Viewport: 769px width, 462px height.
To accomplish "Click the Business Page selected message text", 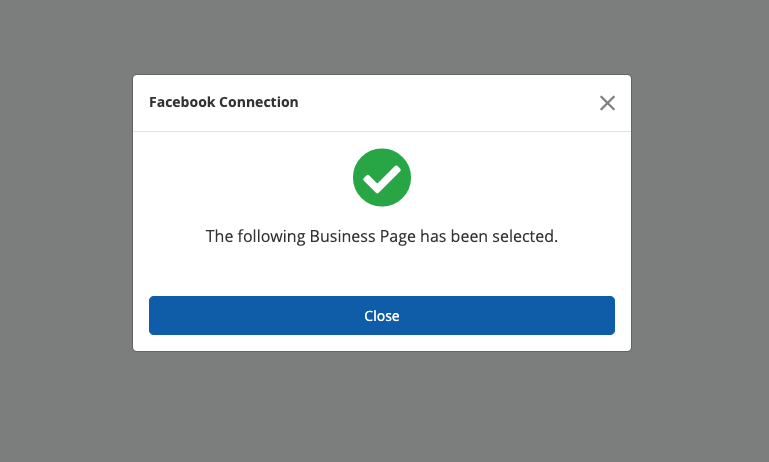I will tap(381, 237).
